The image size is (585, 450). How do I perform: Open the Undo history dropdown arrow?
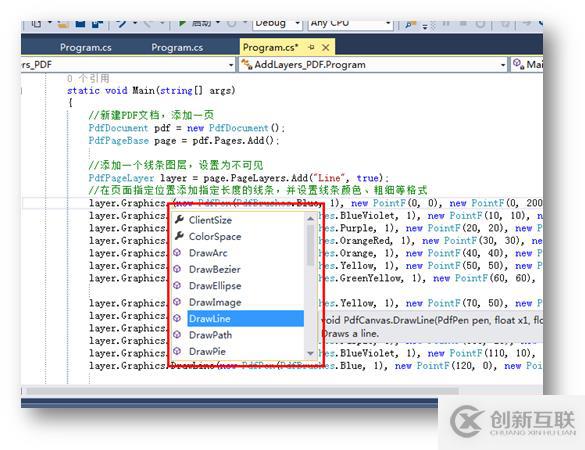[135, 23]
